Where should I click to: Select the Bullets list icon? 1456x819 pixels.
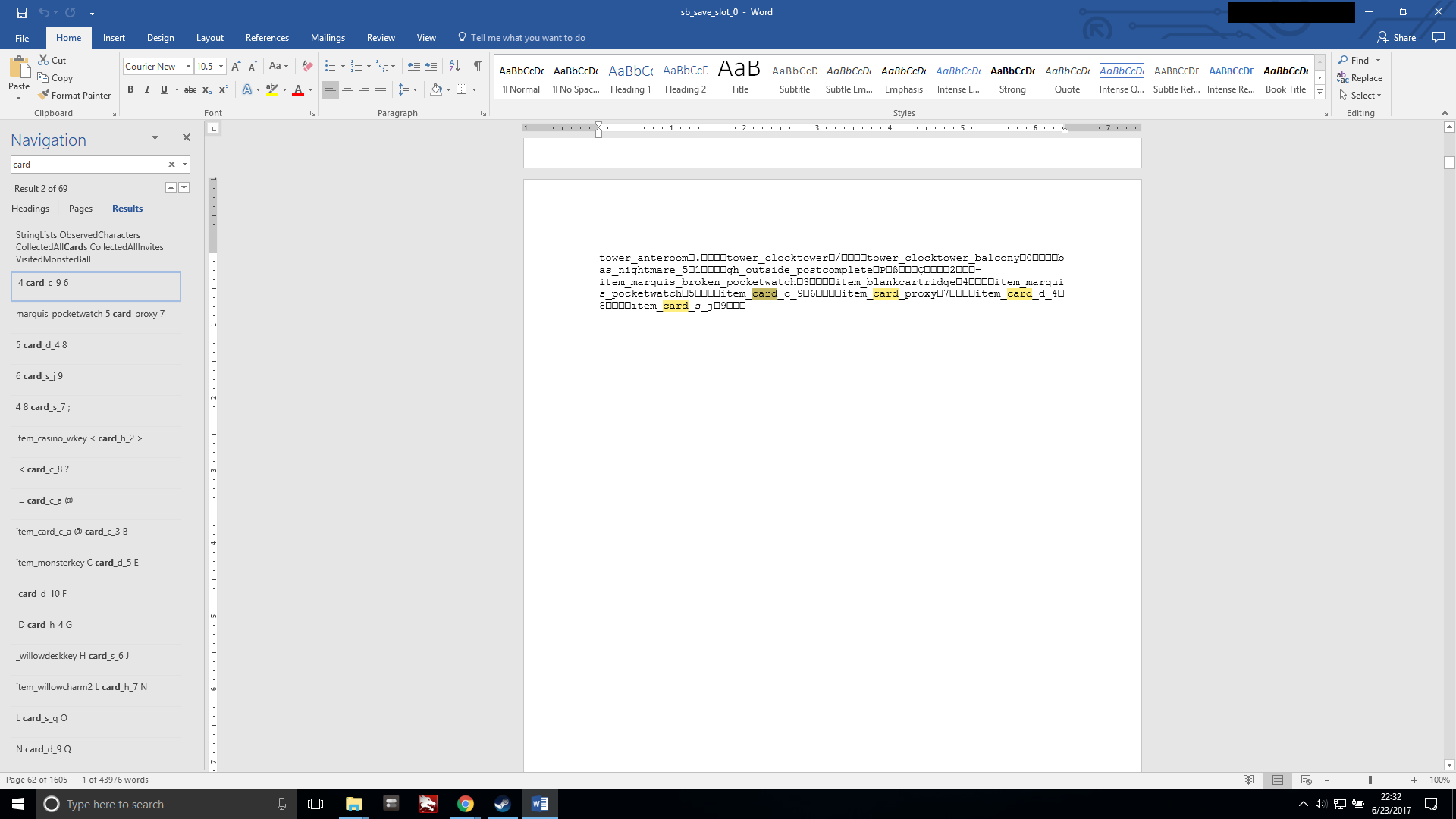330,66
